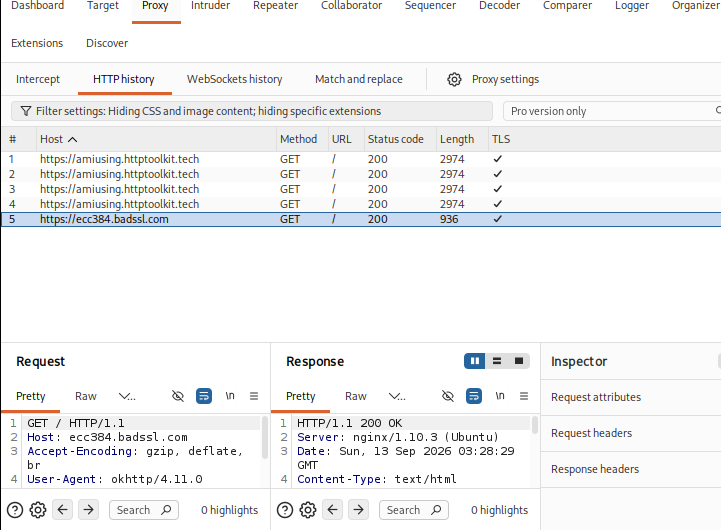
Task: Open help icon under Response panel
Action: (285, 510)
